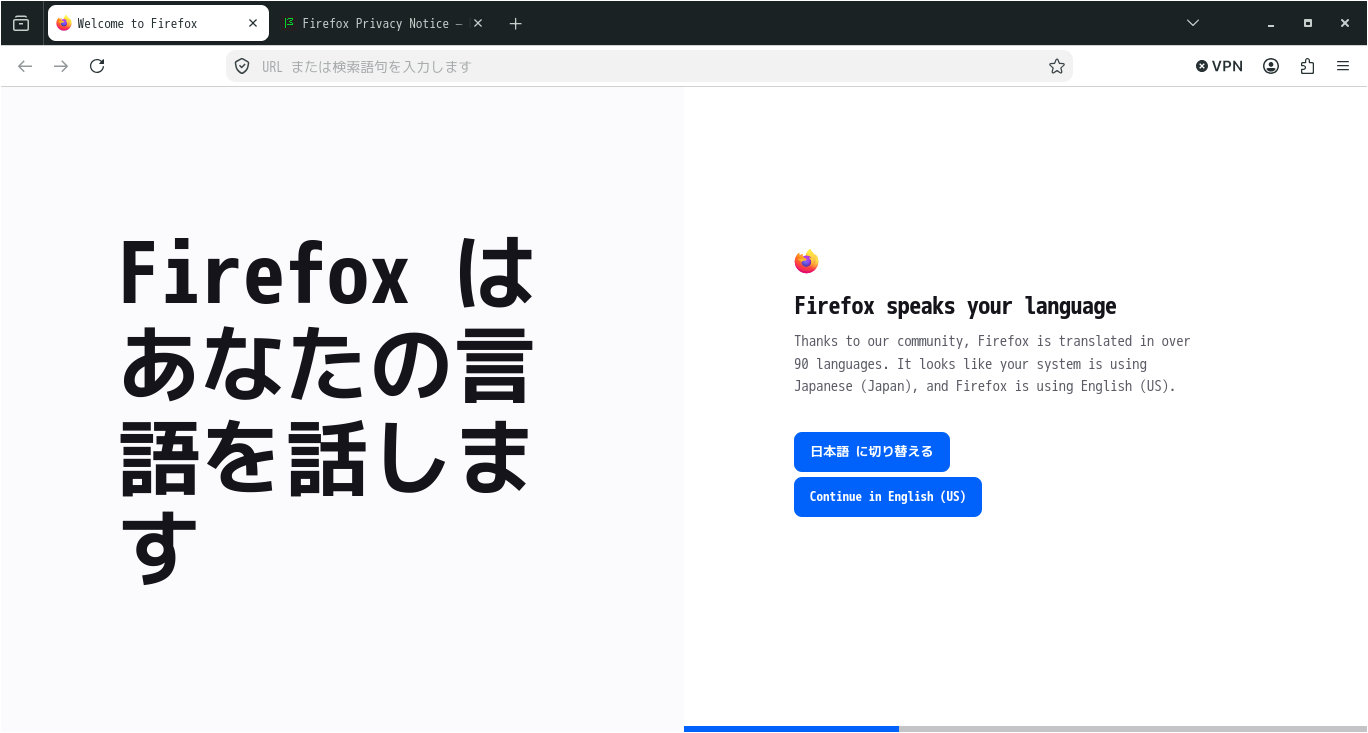Click the 日本語 に切り替える button
Screen dimensions: 1368x733
[872, 452]
